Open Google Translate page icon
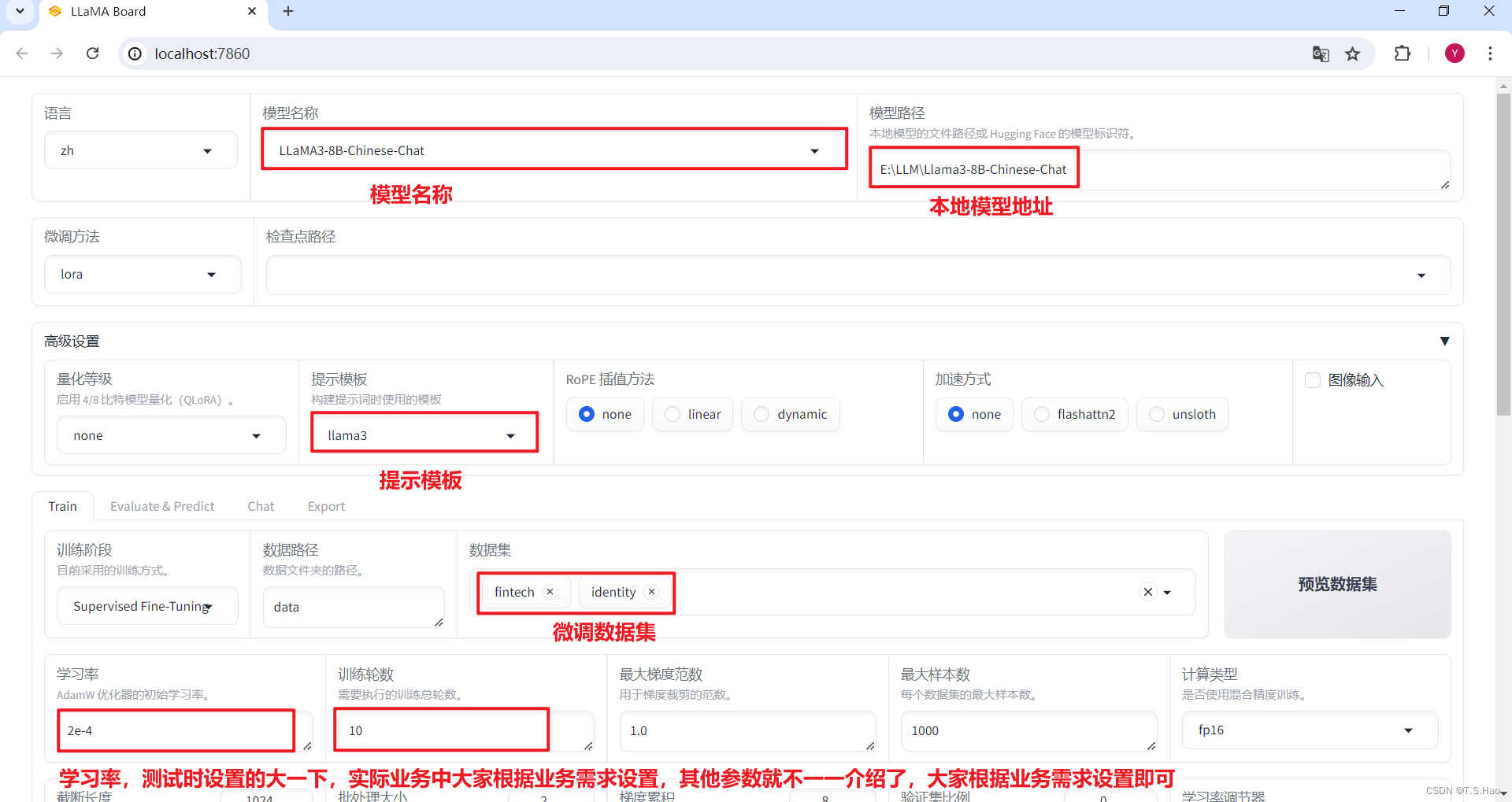Image resolution: width=1512 pixels, height=802 pixels. (x=1321, y=54)
